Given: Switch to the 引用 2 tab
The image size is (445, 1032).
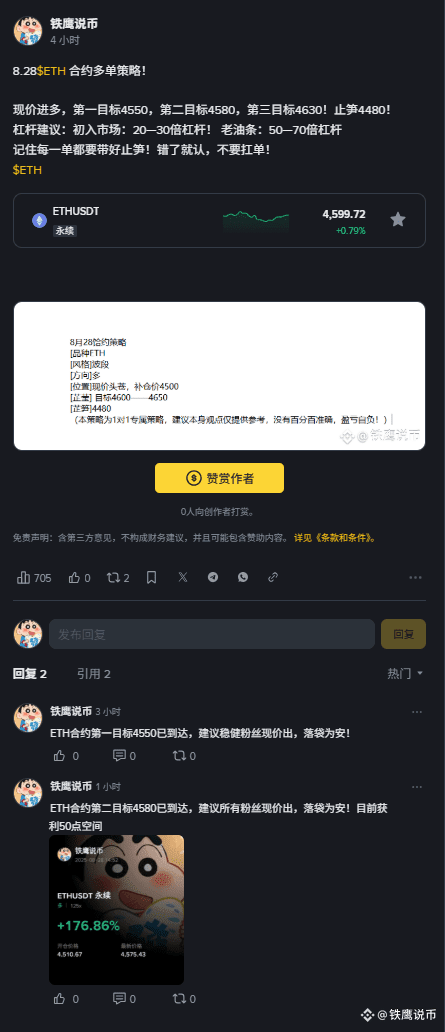Looking at the screenshot, I should click(x=93, y=673).
